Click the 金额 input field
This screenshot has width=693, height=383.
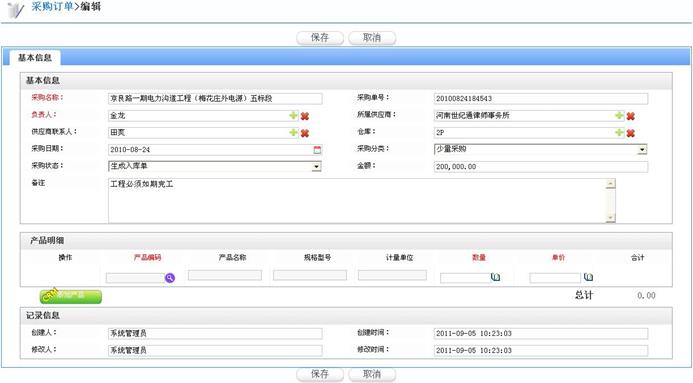tap(541, 167)
